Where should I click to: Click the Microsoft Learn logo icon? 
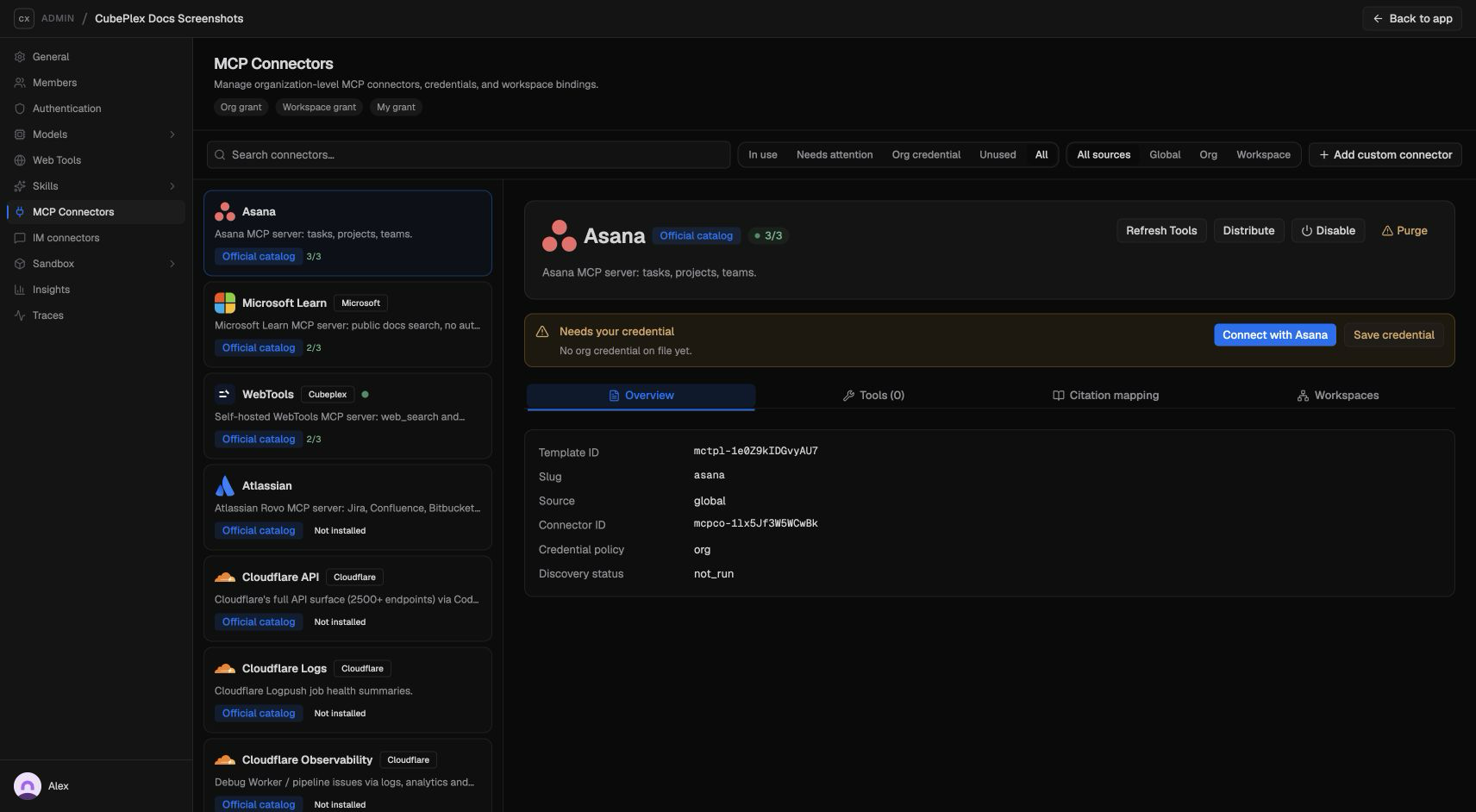coord(225,303)
